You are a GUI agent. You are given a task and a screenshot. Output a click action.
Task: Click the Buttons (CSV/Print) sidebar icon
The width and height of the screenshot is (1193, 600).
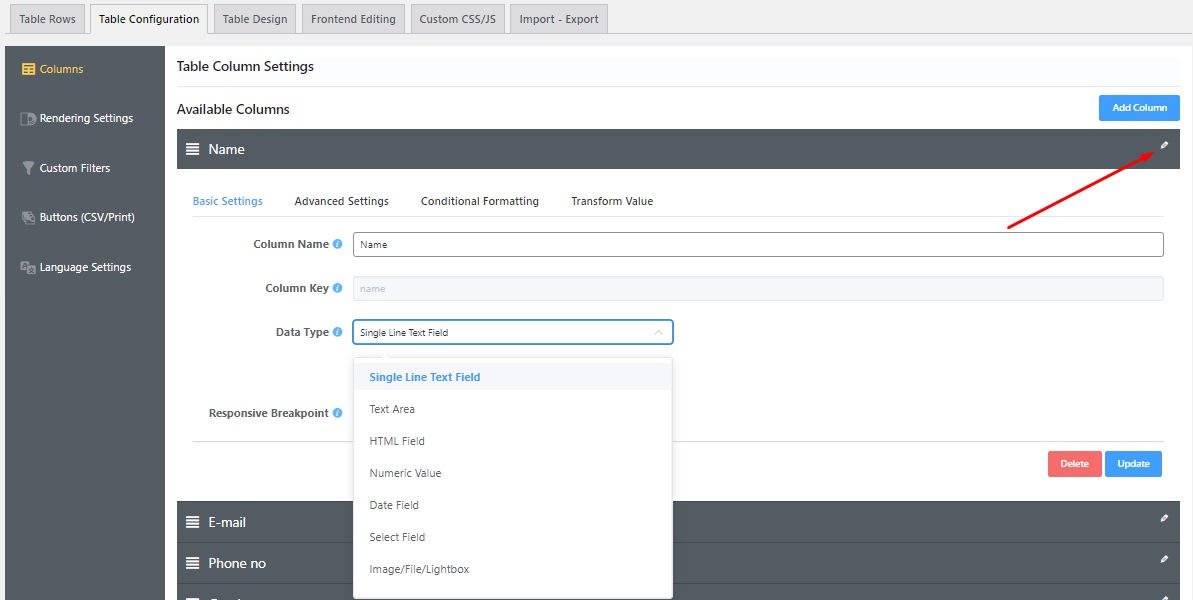point(28,217)
